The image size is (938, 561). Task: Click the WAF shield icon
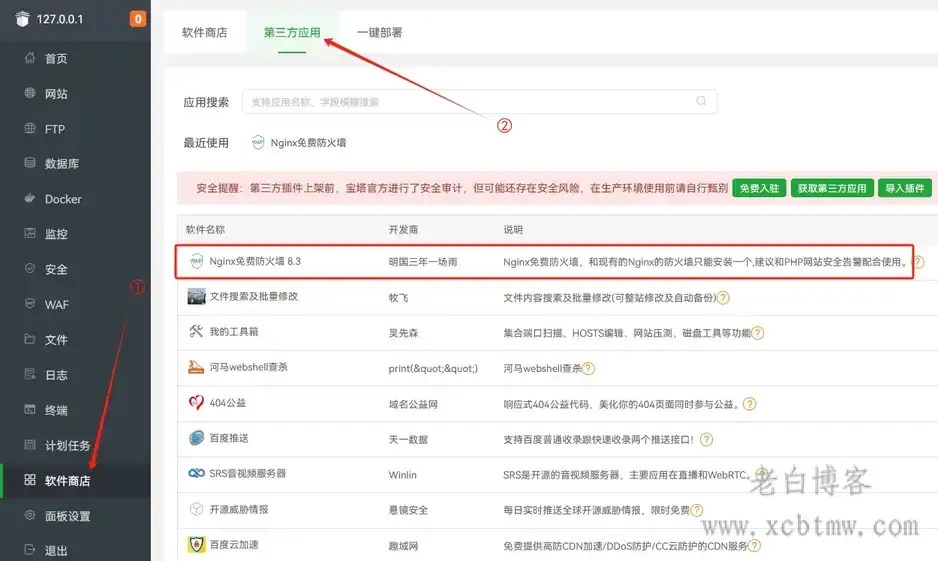tap(29, 304)
